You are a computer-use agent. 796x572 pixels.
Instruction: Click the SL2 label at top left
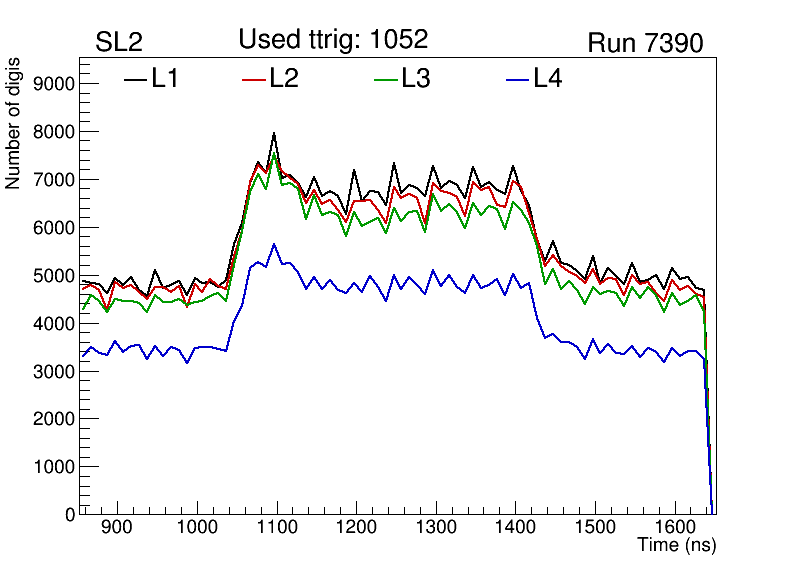tap(119, 43)
